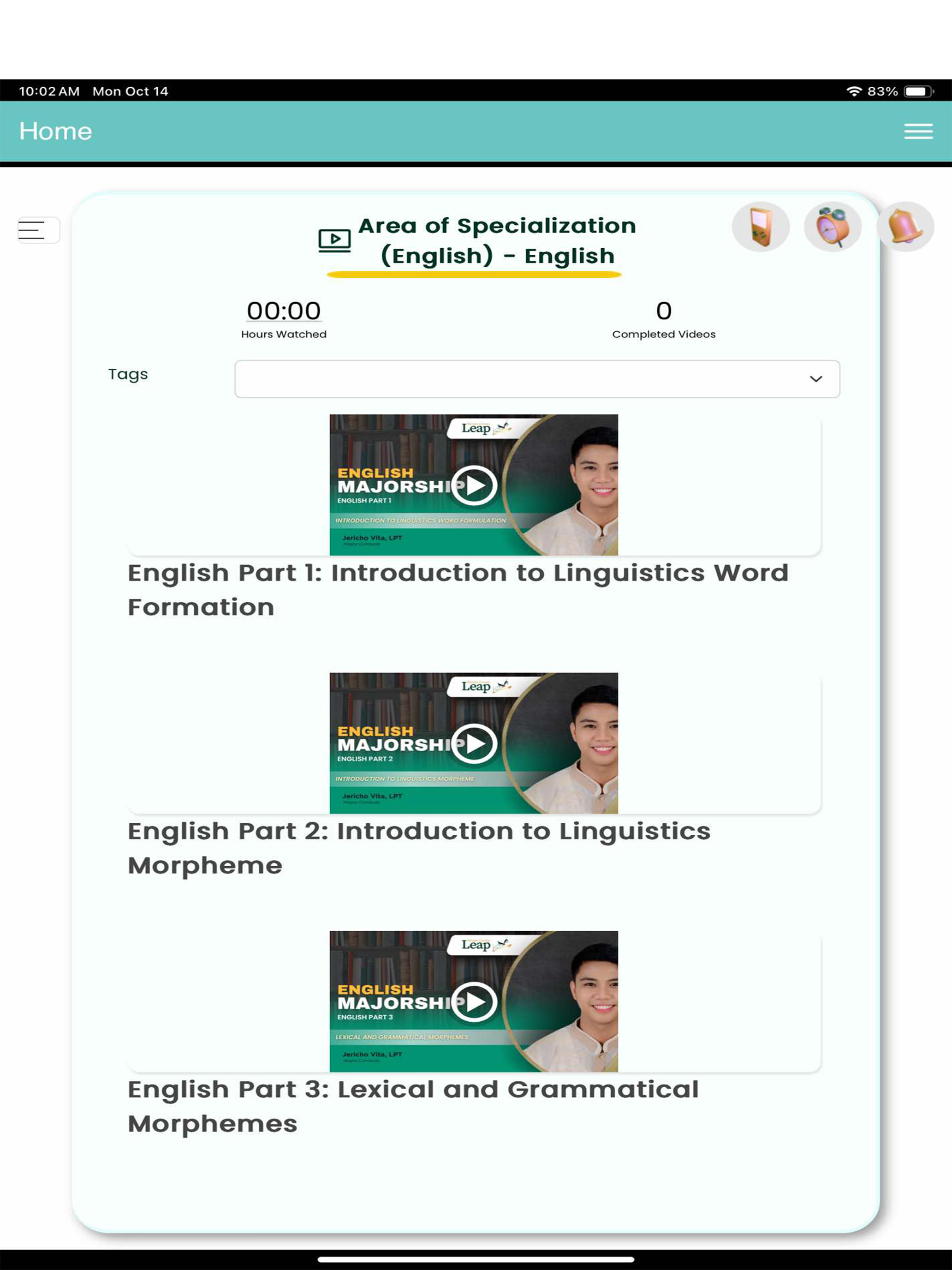
Task: Play the English Part 2 video
Action: point(474,744)
